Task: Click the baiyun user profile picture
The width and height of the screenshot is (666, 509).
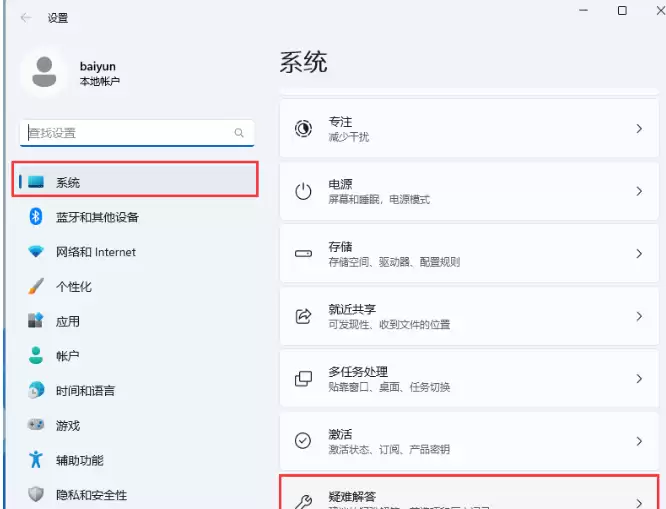Action: [x=44, y=72]
